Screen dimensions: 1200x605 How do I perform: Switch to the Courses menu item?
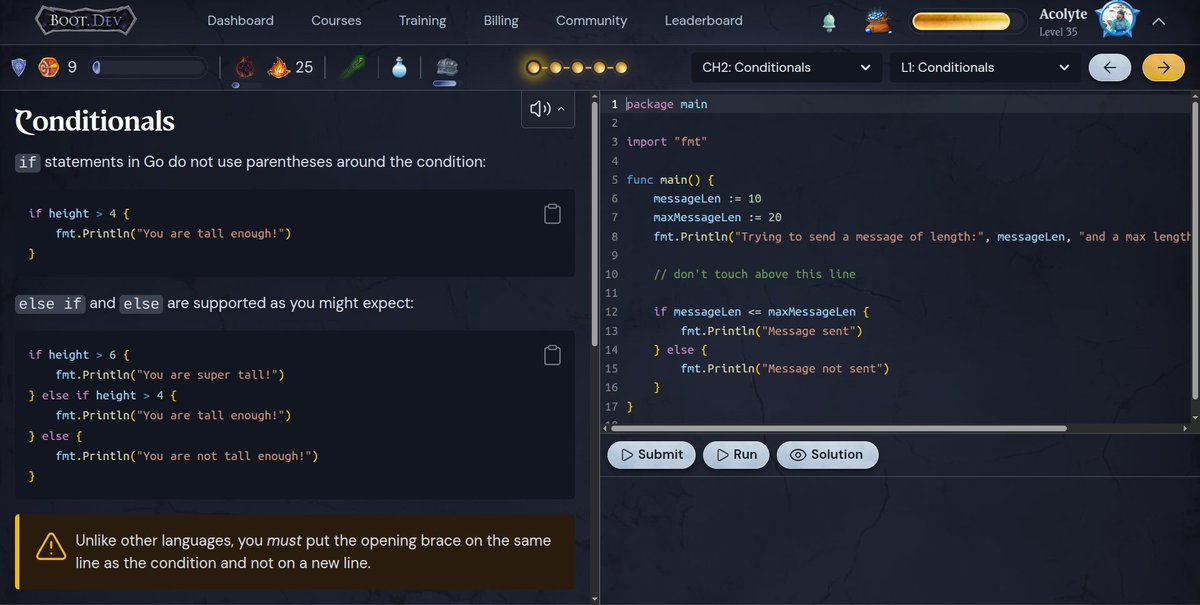tap(336, 20)
